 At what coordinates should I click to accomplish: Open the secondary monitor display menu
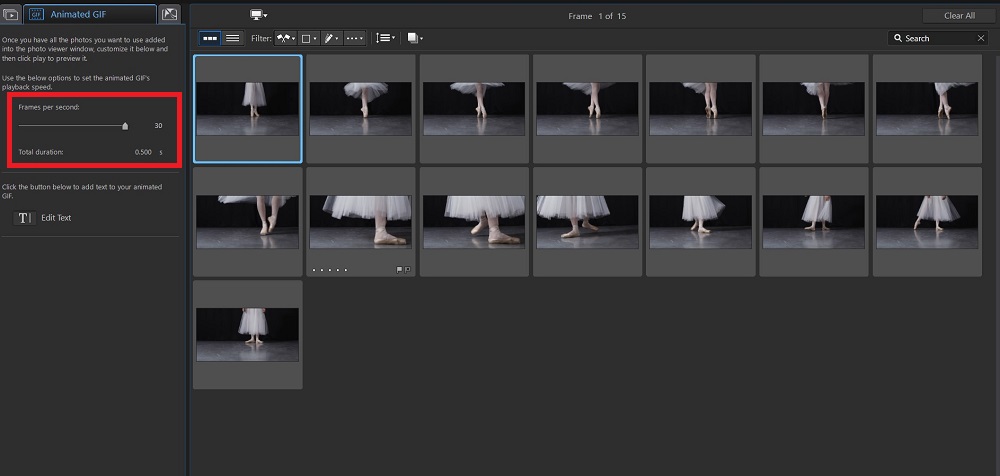coord(258,15)
